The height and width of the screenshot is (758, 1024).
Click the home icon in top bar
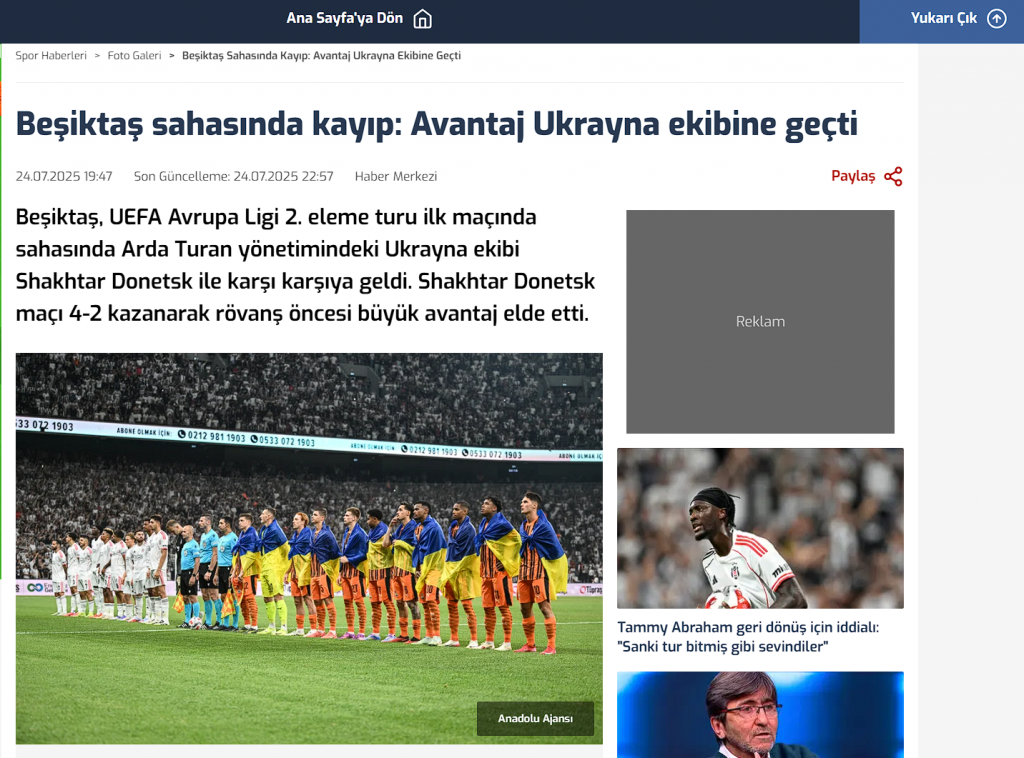pyautogui.click(x=423, y=19)
